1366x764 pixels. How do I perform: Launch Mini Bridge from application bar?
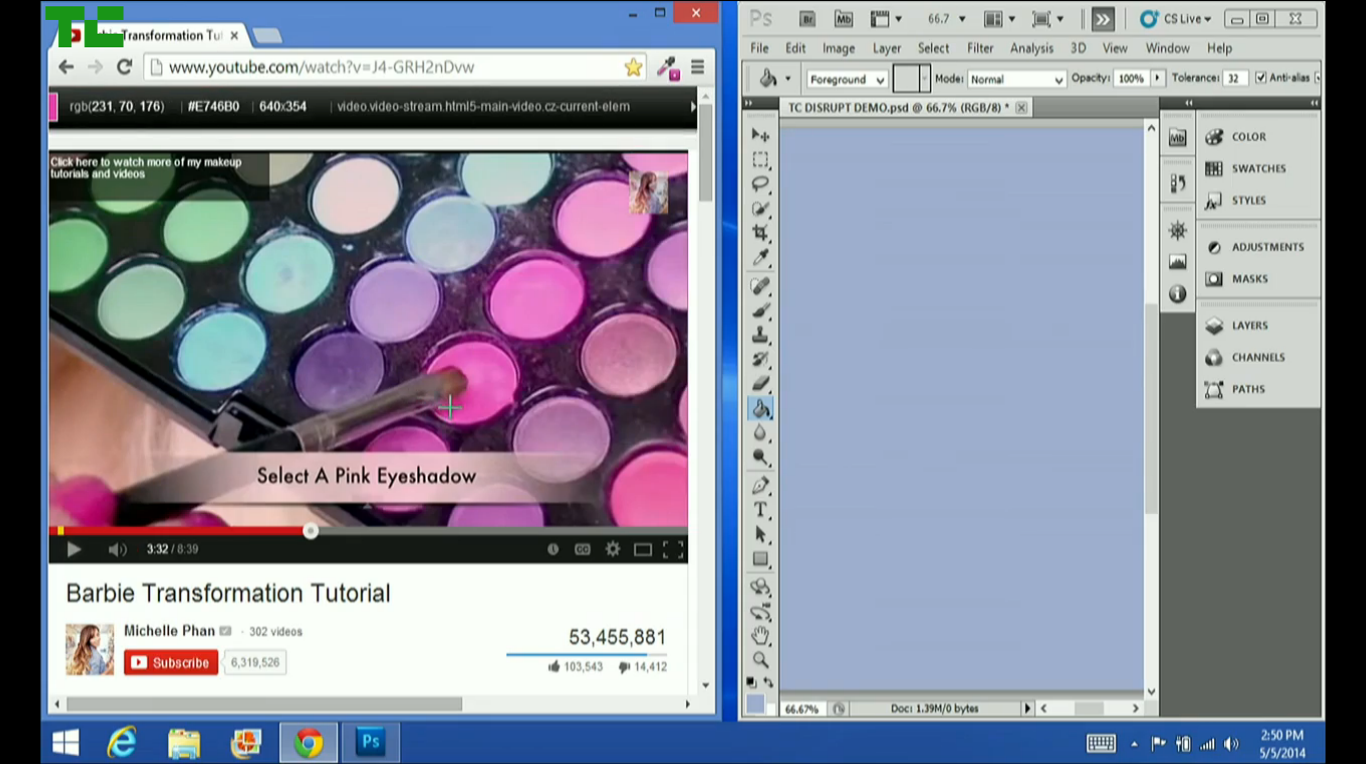click(844, 19)
